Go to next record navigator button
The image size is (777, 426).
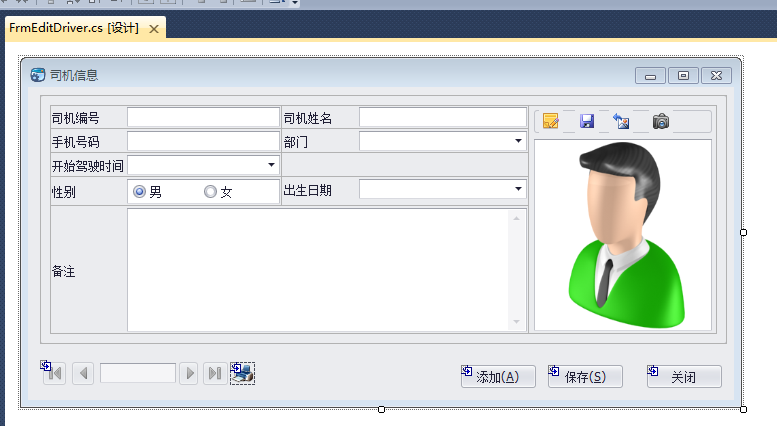189,373
